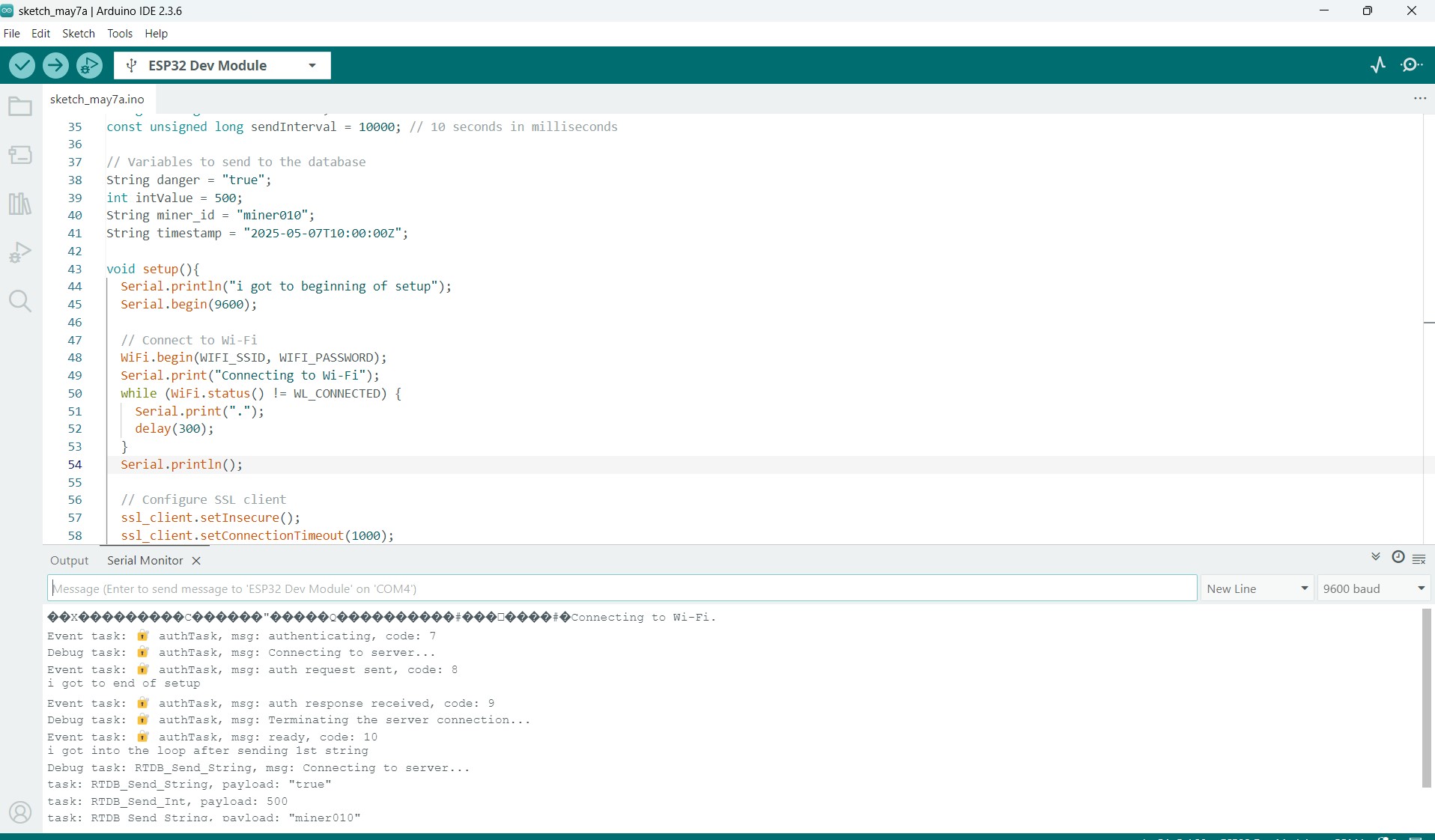Viewport: 1435px width, 840px height.
Task: Open the 9600 baud rate dropdown
Action: tap(1374, 588)
